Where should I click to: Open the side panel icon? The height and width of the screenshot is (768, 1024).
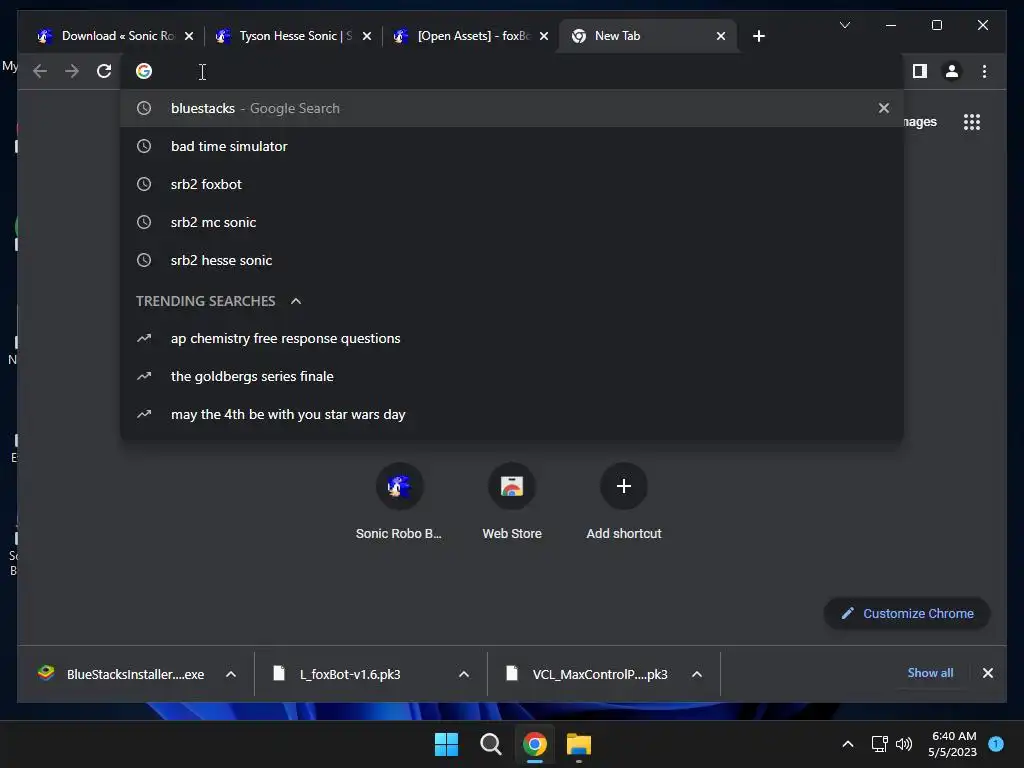(x=920, y=71)
